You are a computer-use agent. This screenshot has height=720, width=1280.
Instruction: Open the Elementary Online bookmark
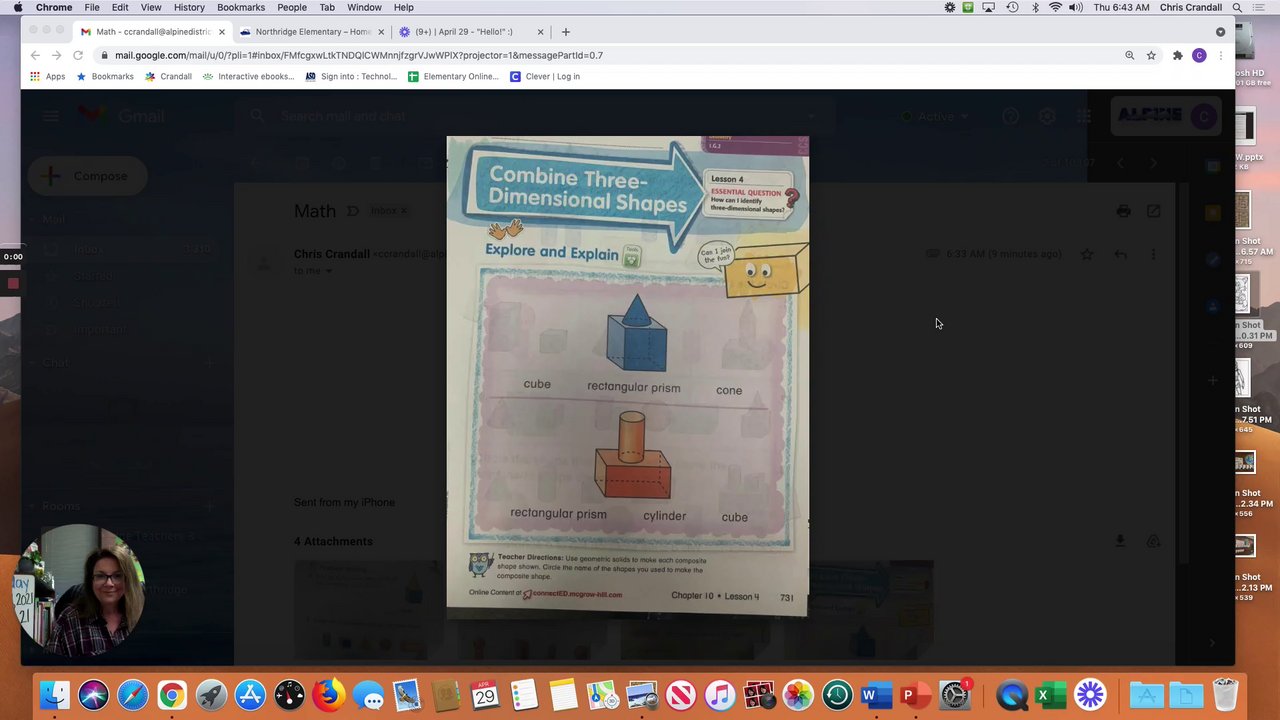453,76
